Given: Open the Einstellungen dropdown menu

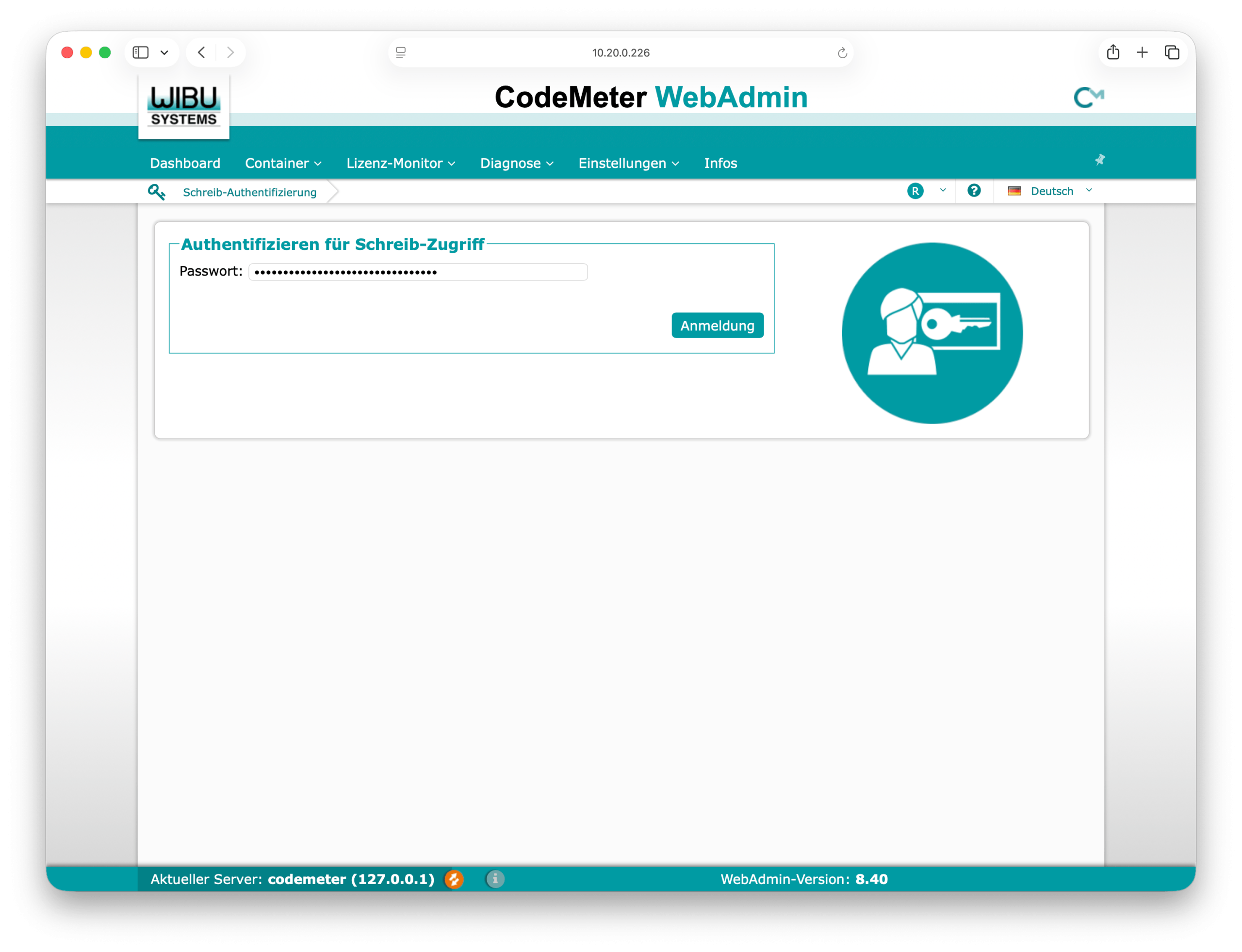Looking at the screenshot, I should click(628, 163).
